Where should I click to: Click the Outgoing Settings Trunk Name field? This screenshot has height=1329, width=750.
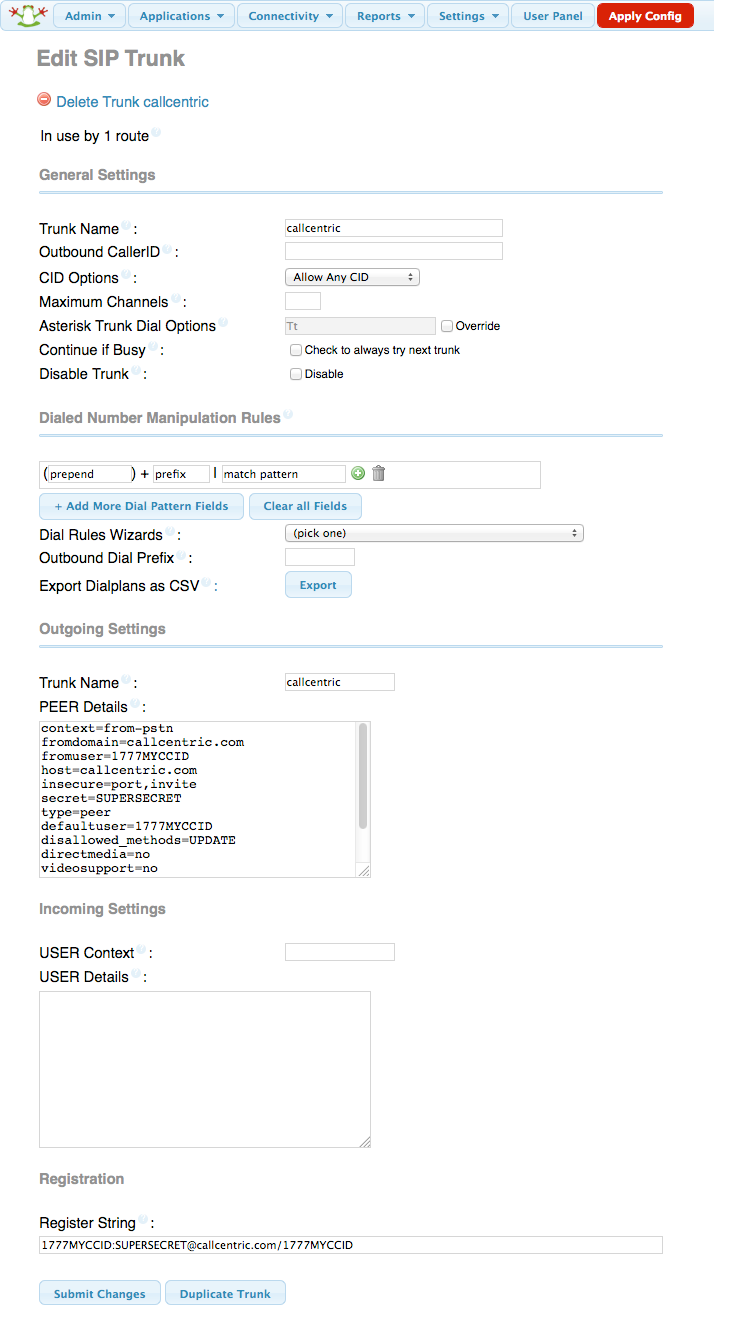pyautogui.click(x=340, y=682)
